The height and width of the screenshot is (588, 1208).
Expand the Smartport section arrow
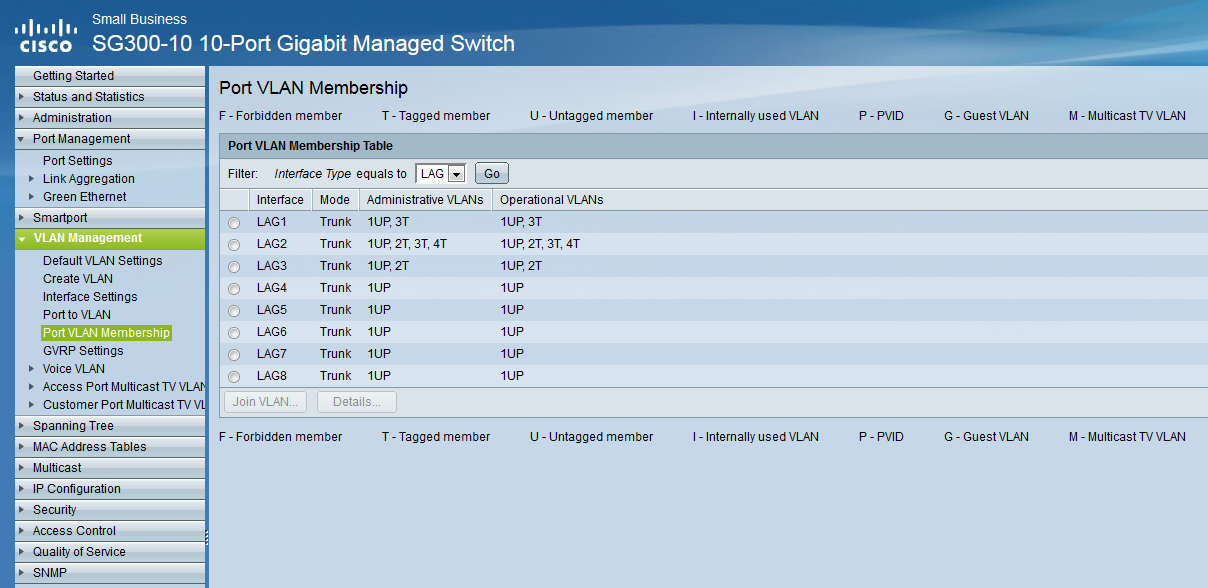point(21,218)
